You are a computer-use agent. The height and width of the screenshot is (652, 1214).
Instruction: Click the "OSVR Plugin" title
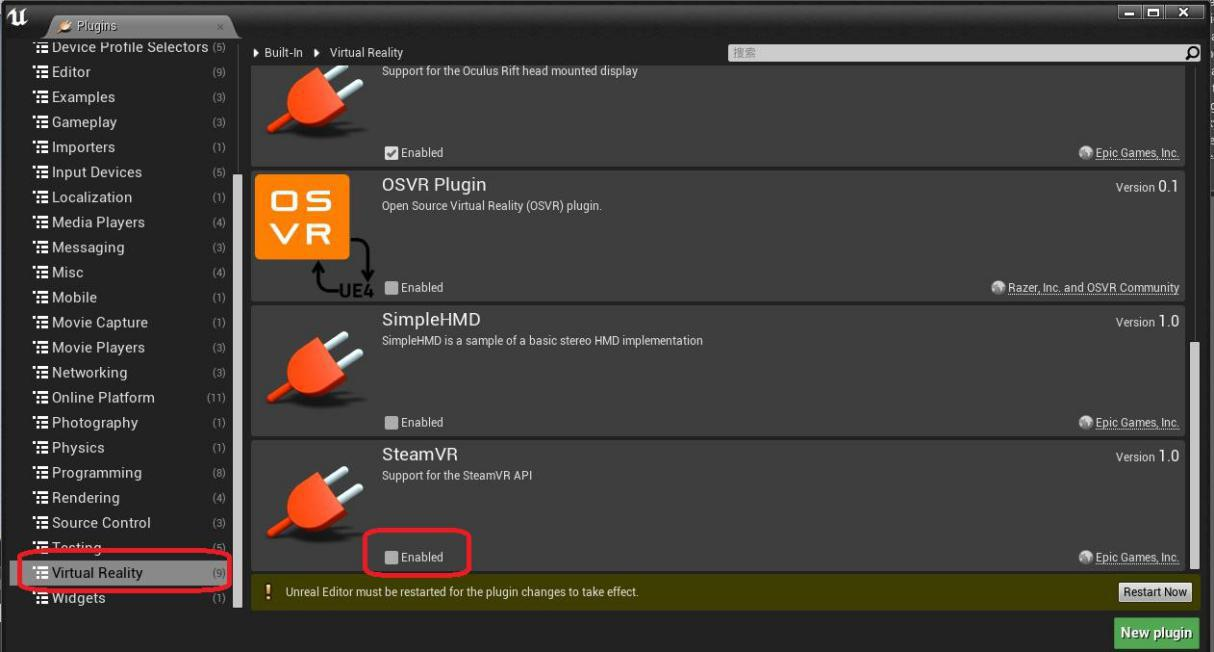434,185
